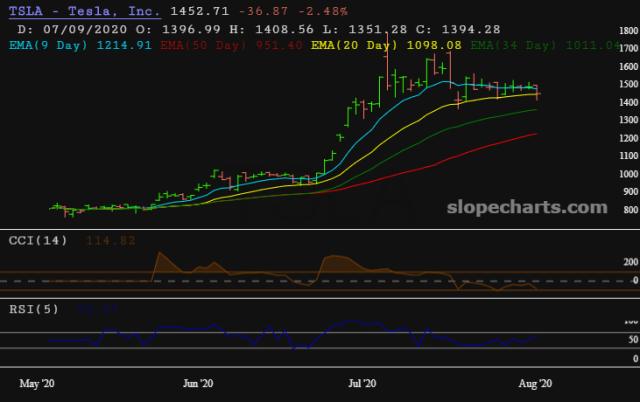Image resolution: width=640 pixels, height=402 pixels.
Task: Click the low price L: 1351.28
Action: [x=365, y=29]
